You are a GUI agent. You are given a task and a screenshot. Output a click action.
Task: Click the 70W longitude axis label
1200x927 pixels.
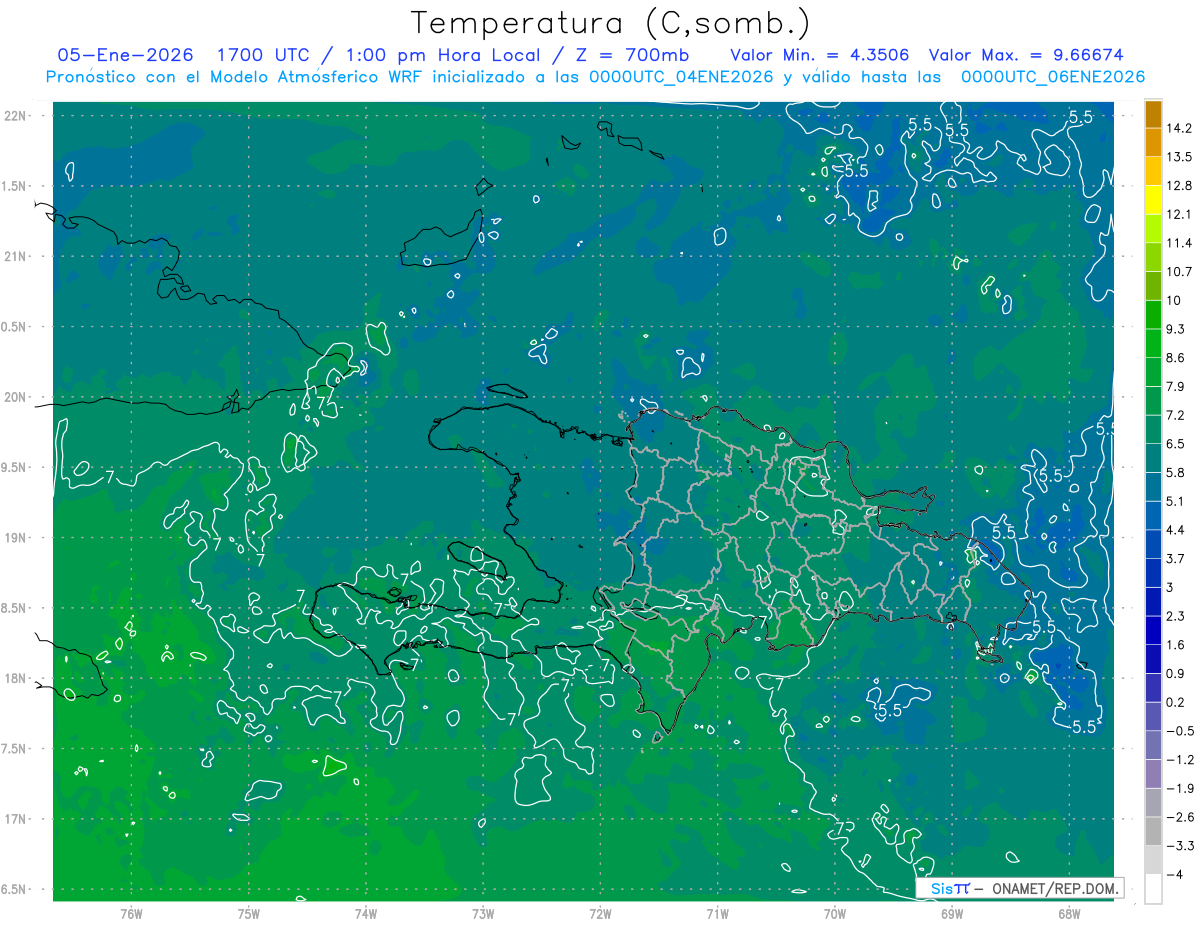(835, 915)
